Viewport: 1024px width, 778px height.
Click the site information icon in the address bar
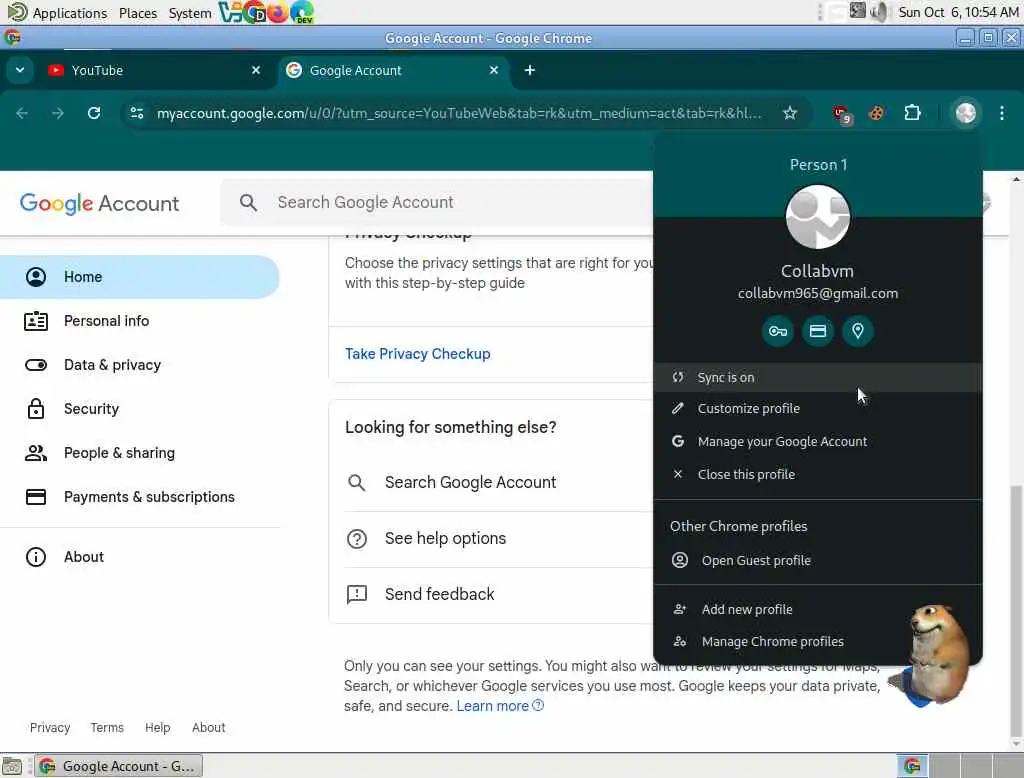[136, 113]
